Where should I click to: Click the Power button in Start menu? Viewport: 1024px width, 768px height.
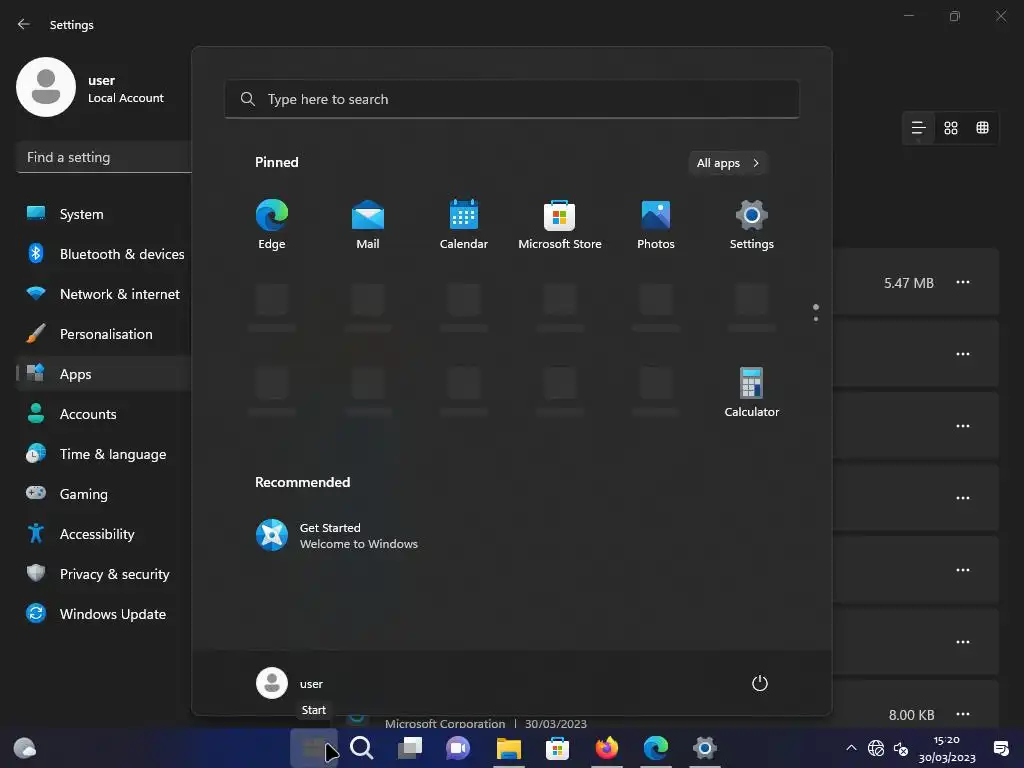(760, 683)
